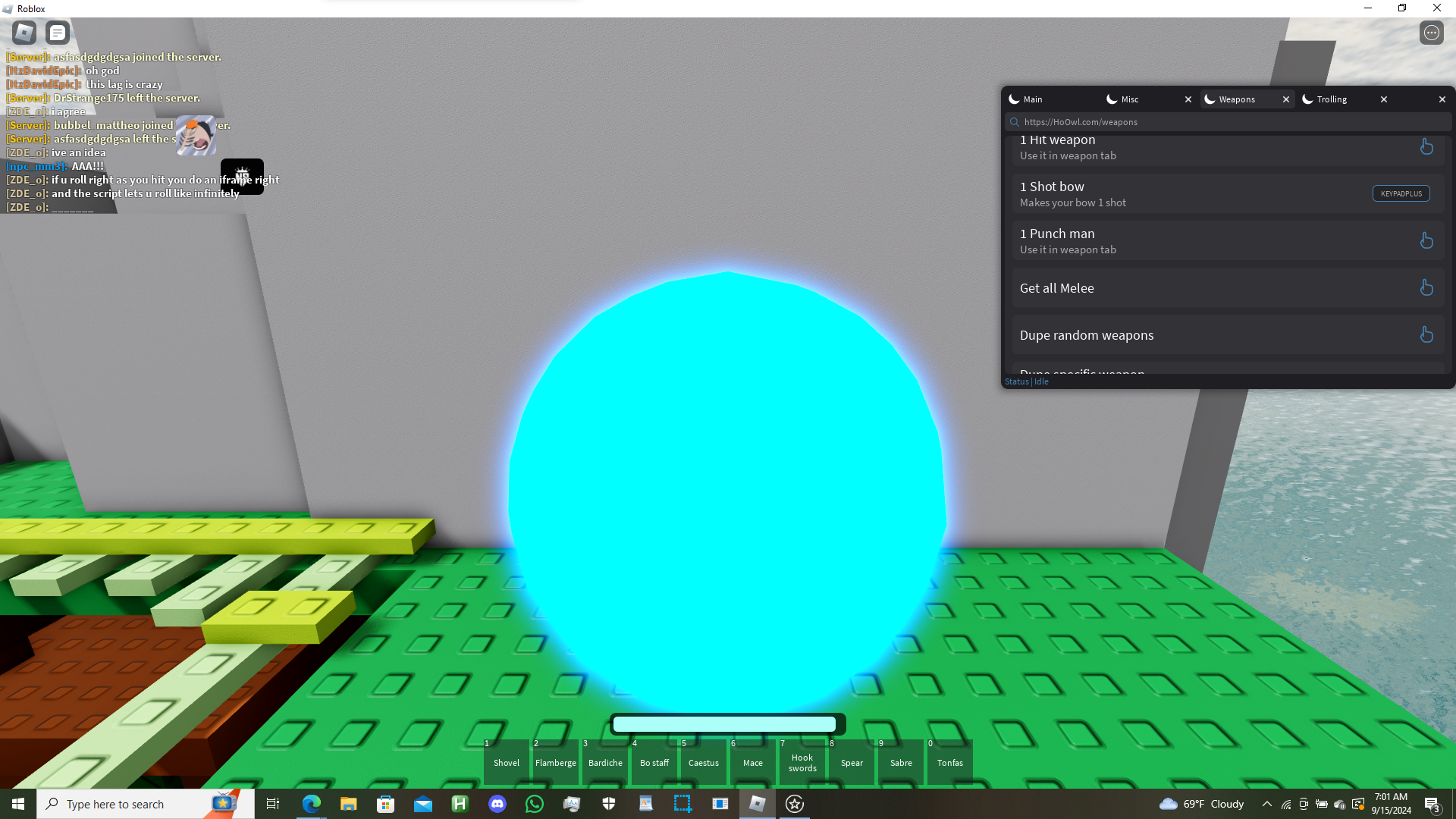Close the script hub panel
The width and height of the screenshot is (1456, 819).
1442,99
